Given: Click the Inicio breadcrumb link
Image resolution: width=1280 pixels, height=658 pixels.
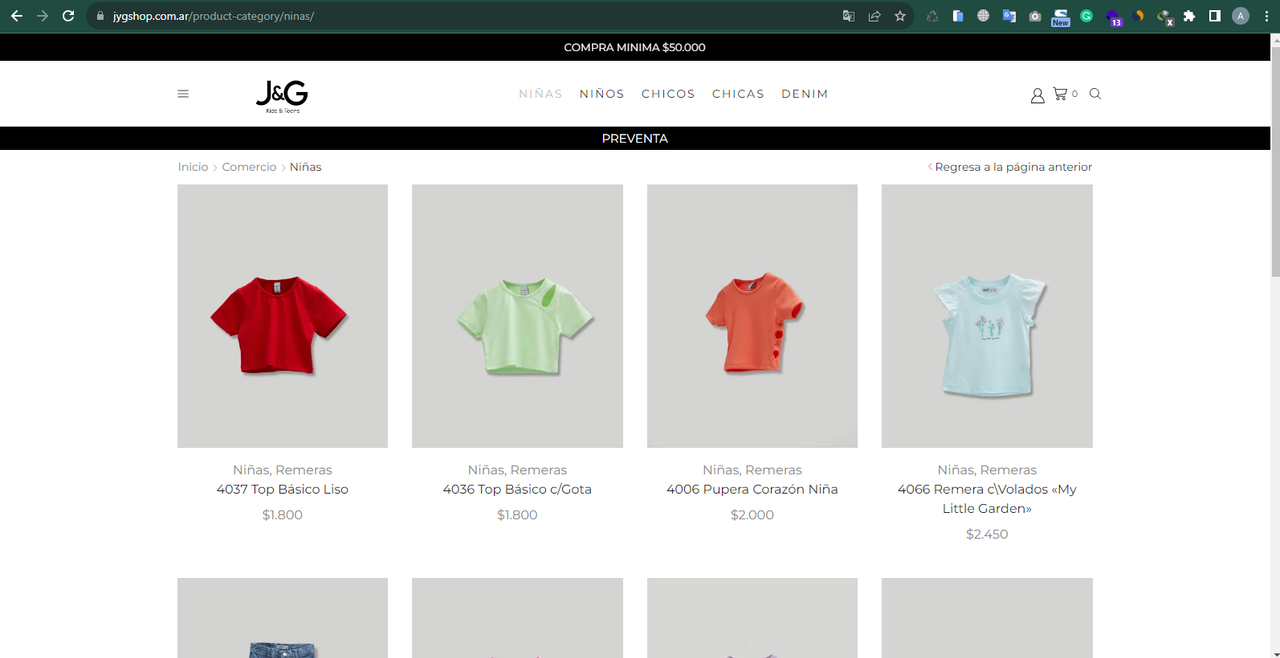Looking at the screenshot, I should (193, 167).
